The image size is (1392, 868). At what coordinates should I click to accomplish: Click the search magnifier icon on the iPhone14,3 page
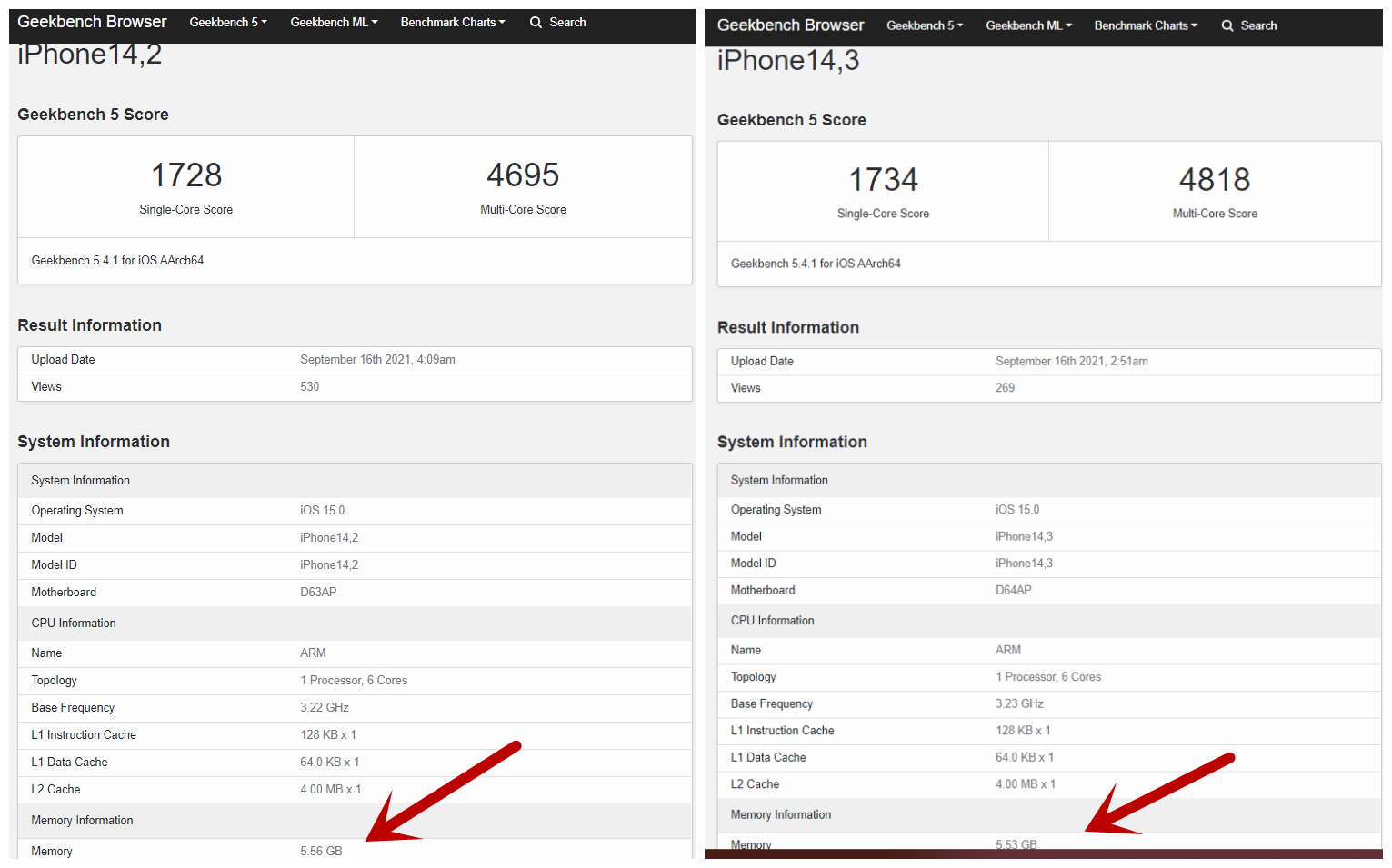[x=1227, y=26]
